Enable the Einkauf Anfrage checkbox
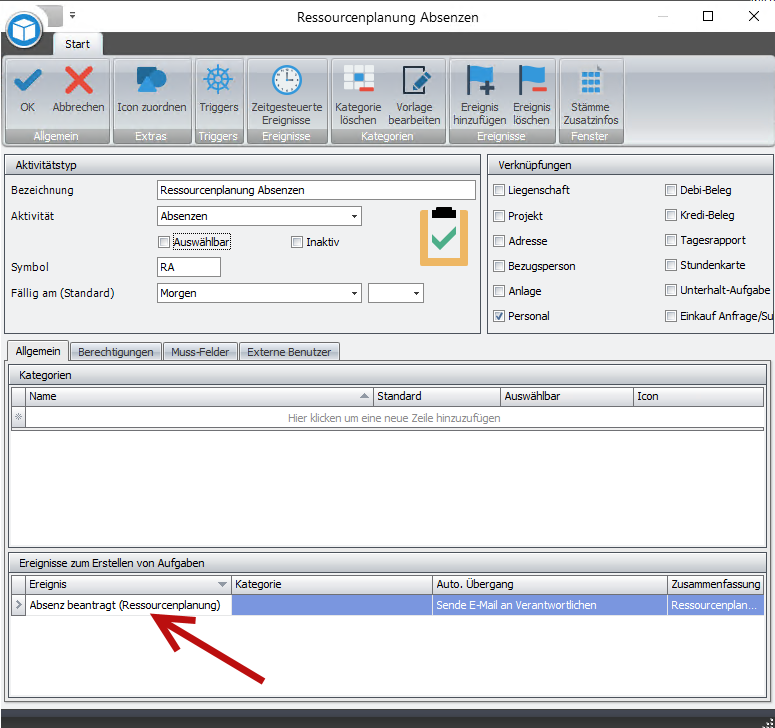The image size is (775, 728). (x=671, y=316)
